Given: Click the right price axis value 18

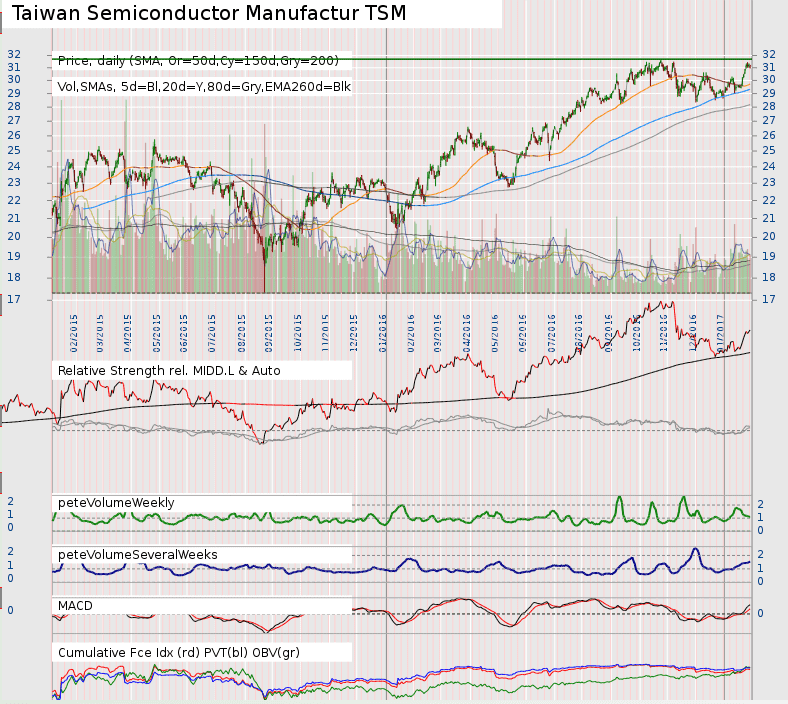Looking at the screenshot, I should click(x=769, y=277).
